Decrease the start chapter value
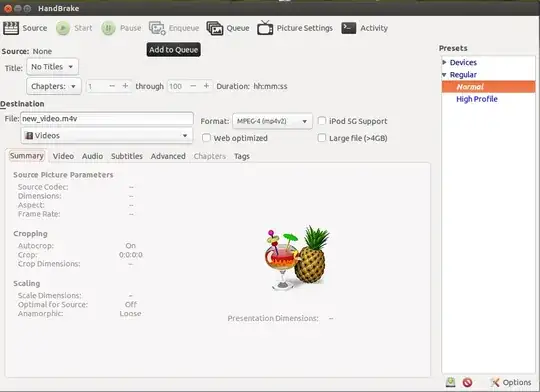 [112, 86]
